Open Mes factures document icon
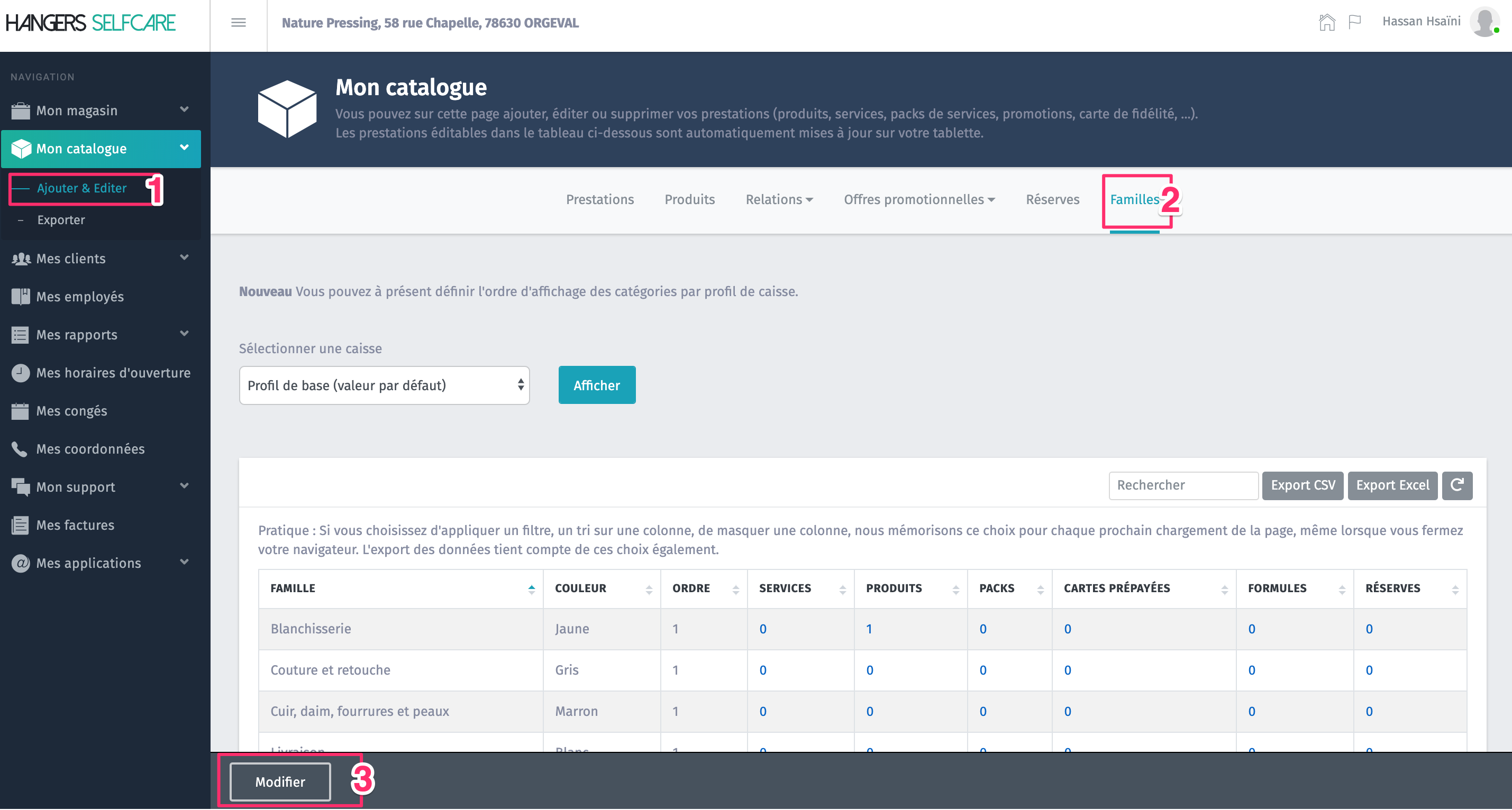The image size is (1512, 810). click(x=20, y=526)
